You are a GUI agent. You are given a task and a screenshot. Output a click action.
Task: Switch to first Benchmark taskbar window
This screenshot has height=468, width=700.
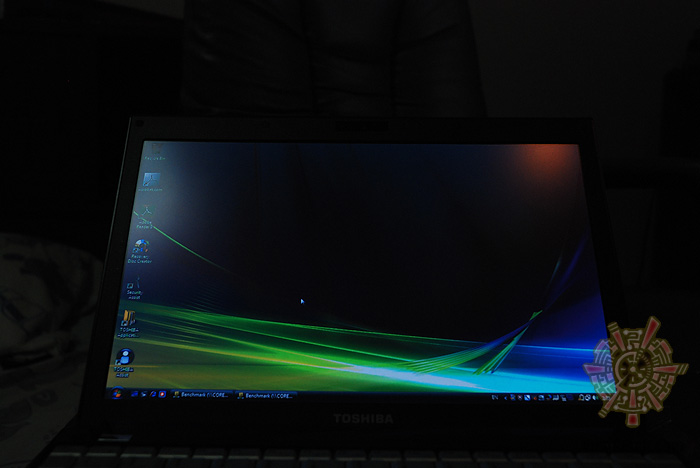click(202, 395)
